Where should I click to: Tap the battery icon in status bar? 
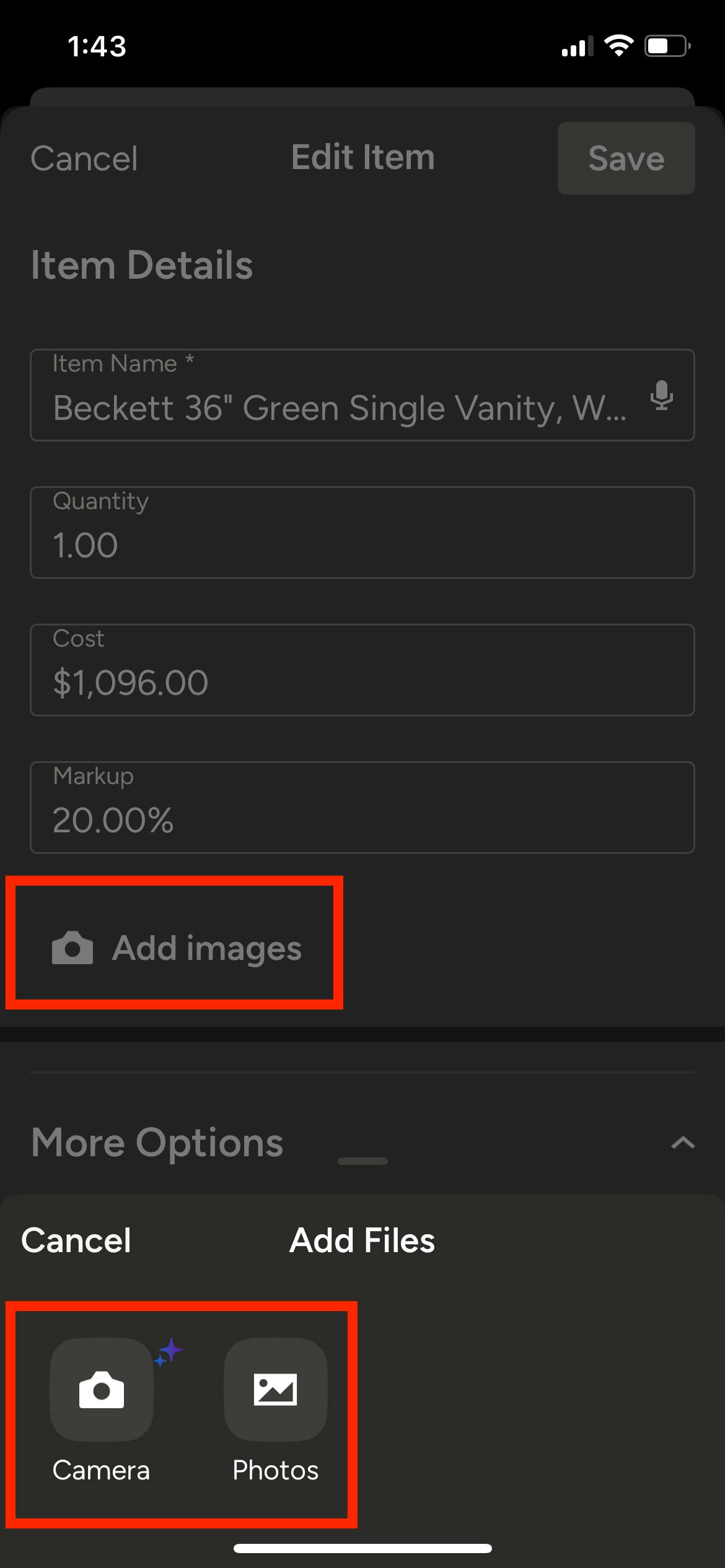668,46
